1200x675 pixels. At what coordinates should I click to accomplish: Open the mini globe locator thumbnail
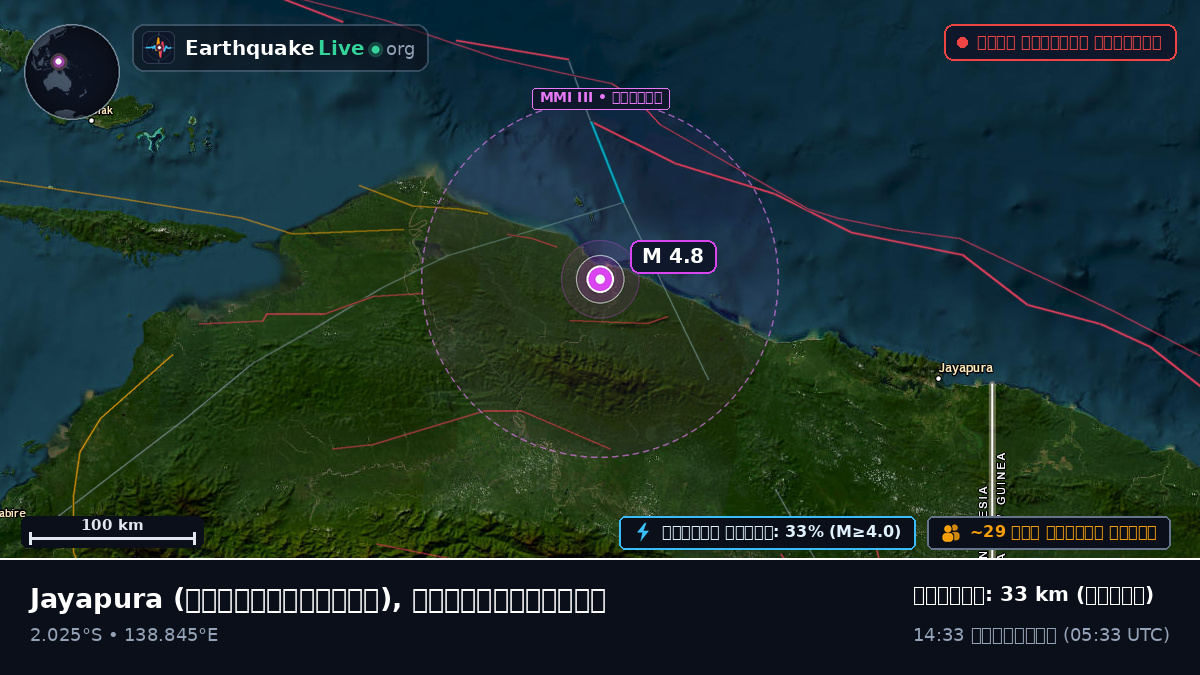[72, 72]
